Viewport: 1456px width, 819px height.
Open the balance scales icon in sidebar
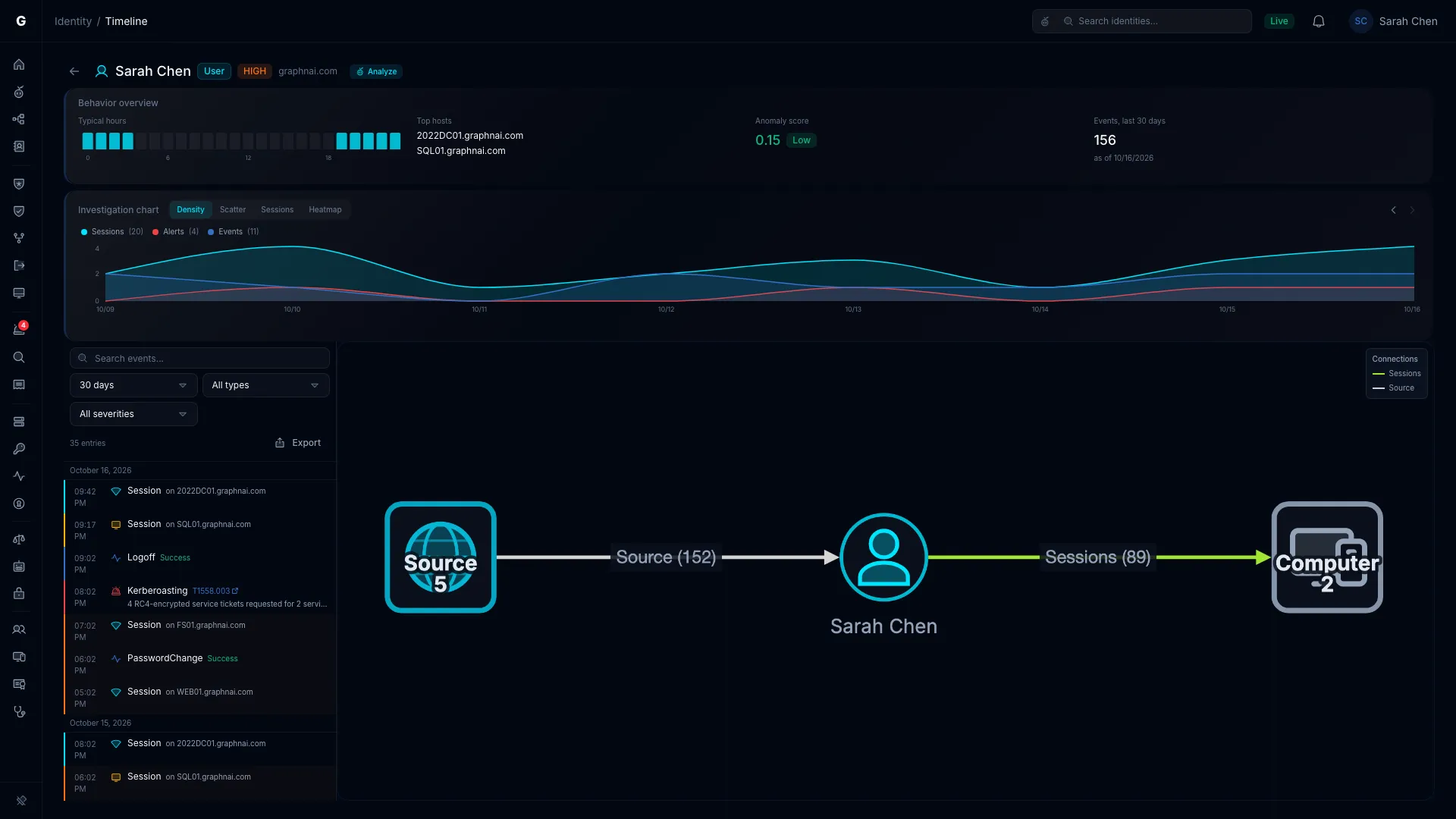[x=19, y=539]
